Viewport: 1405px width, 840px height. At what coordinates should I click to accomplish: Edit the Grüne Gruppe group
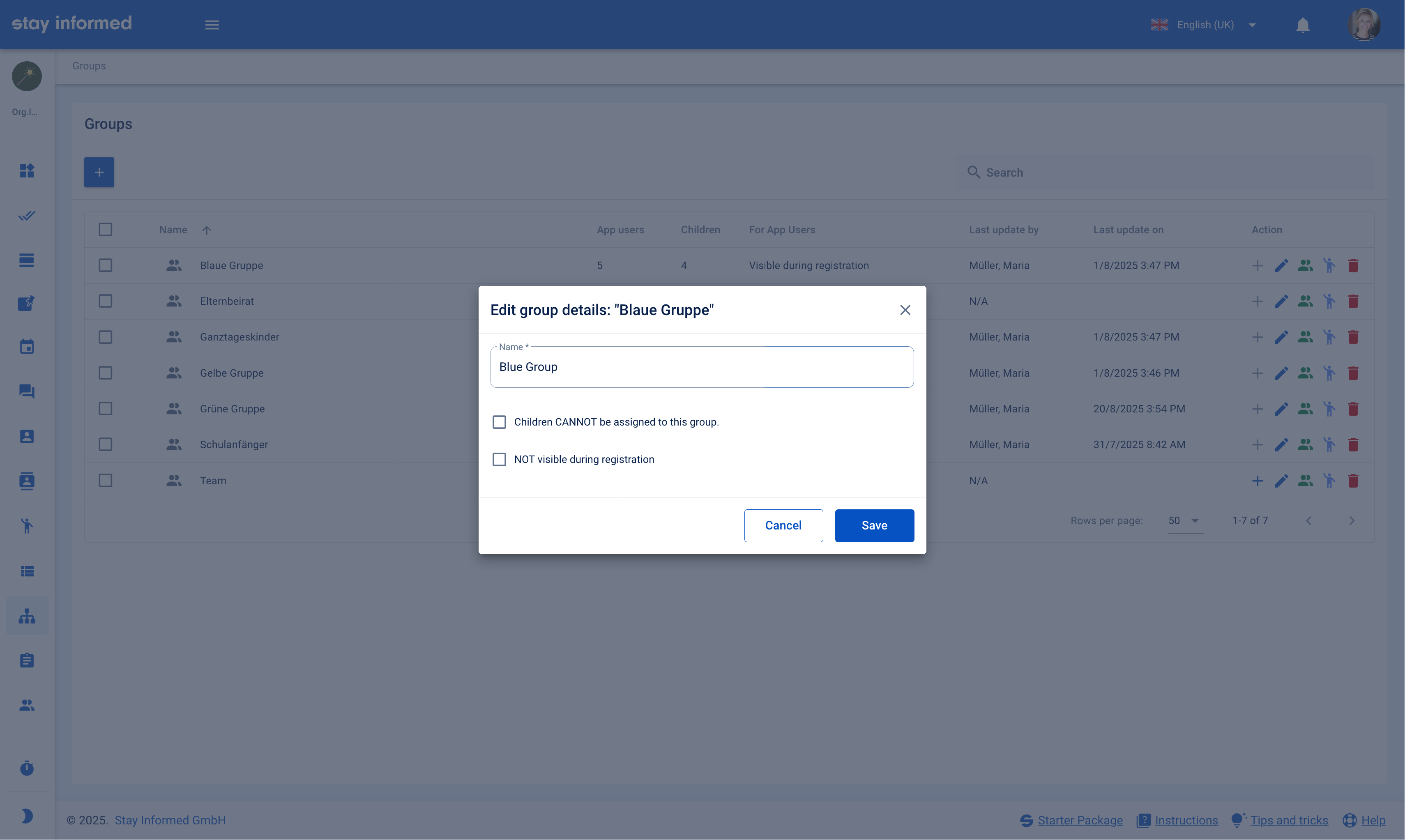point(1281,409)
